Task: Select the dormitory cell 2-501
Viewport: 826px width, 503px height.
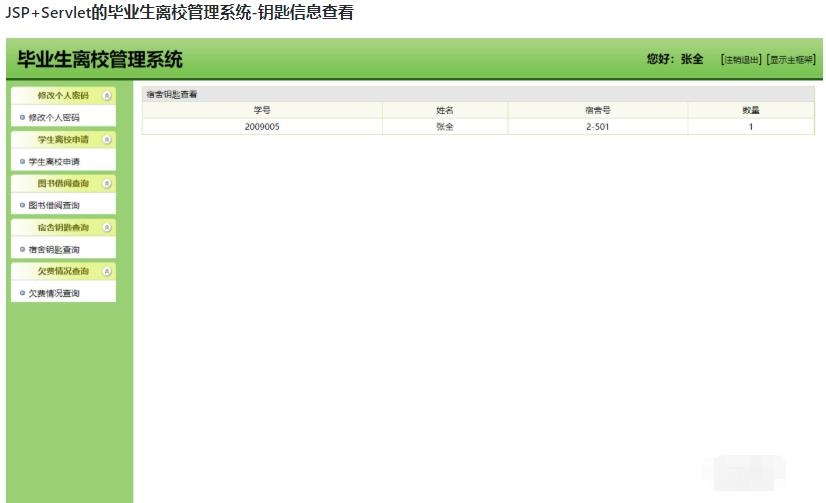Action: 597,126
